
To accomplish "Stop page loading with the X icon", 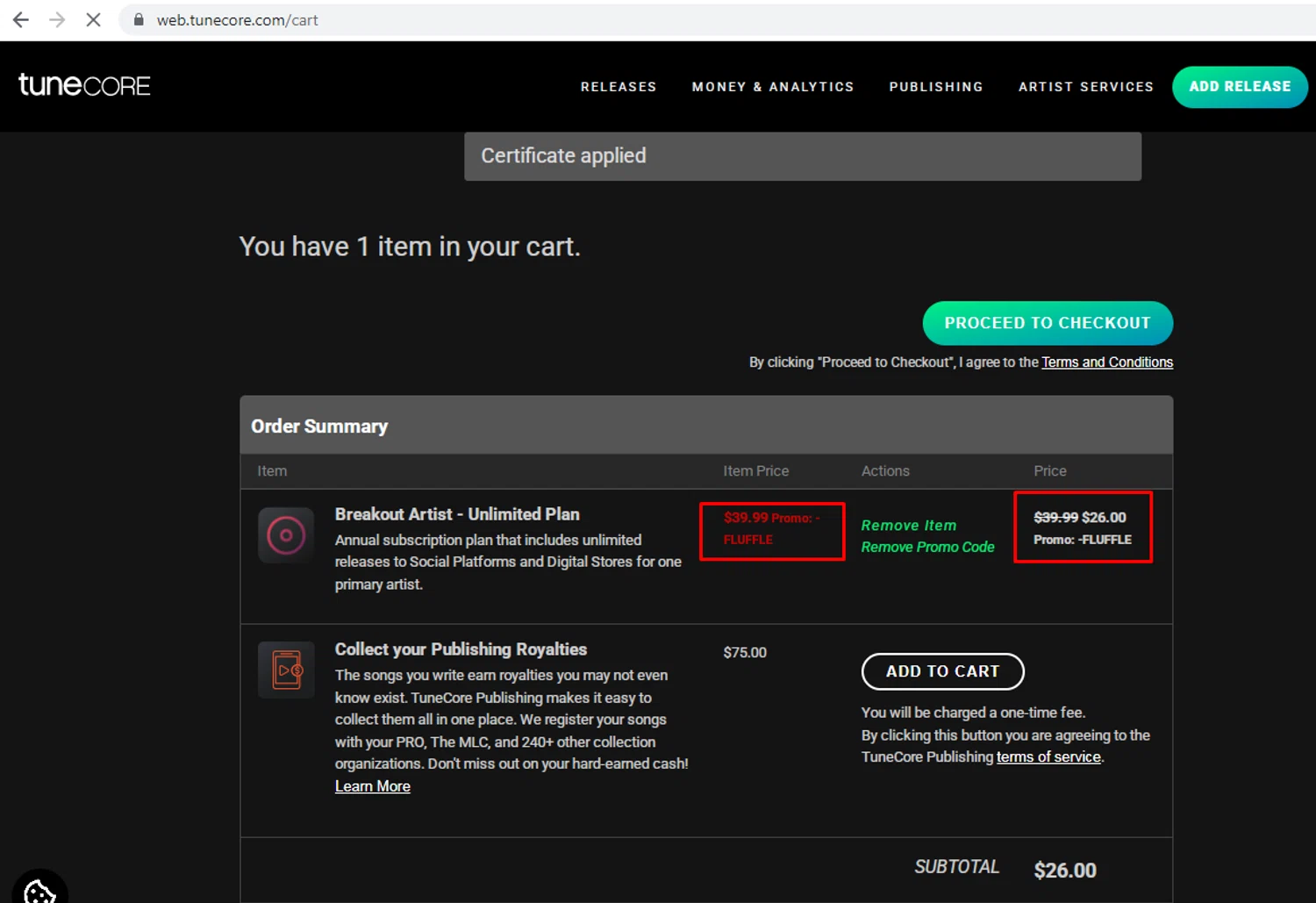I will point(93,19).
